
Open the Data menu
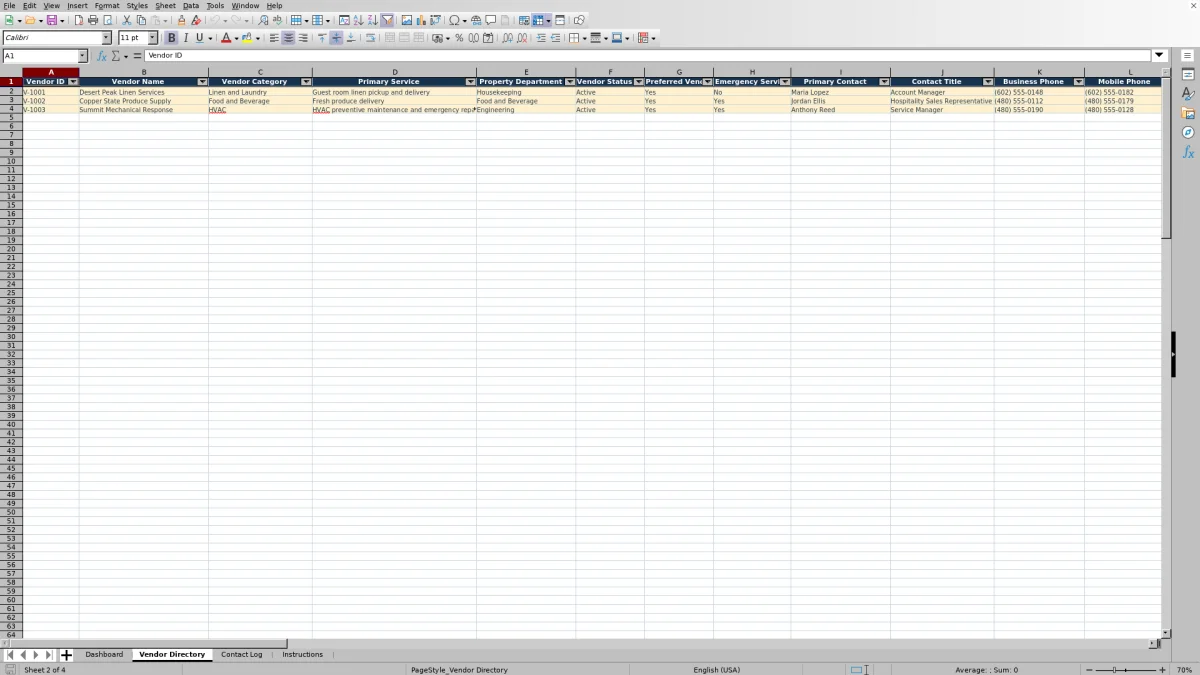(191, 6)
